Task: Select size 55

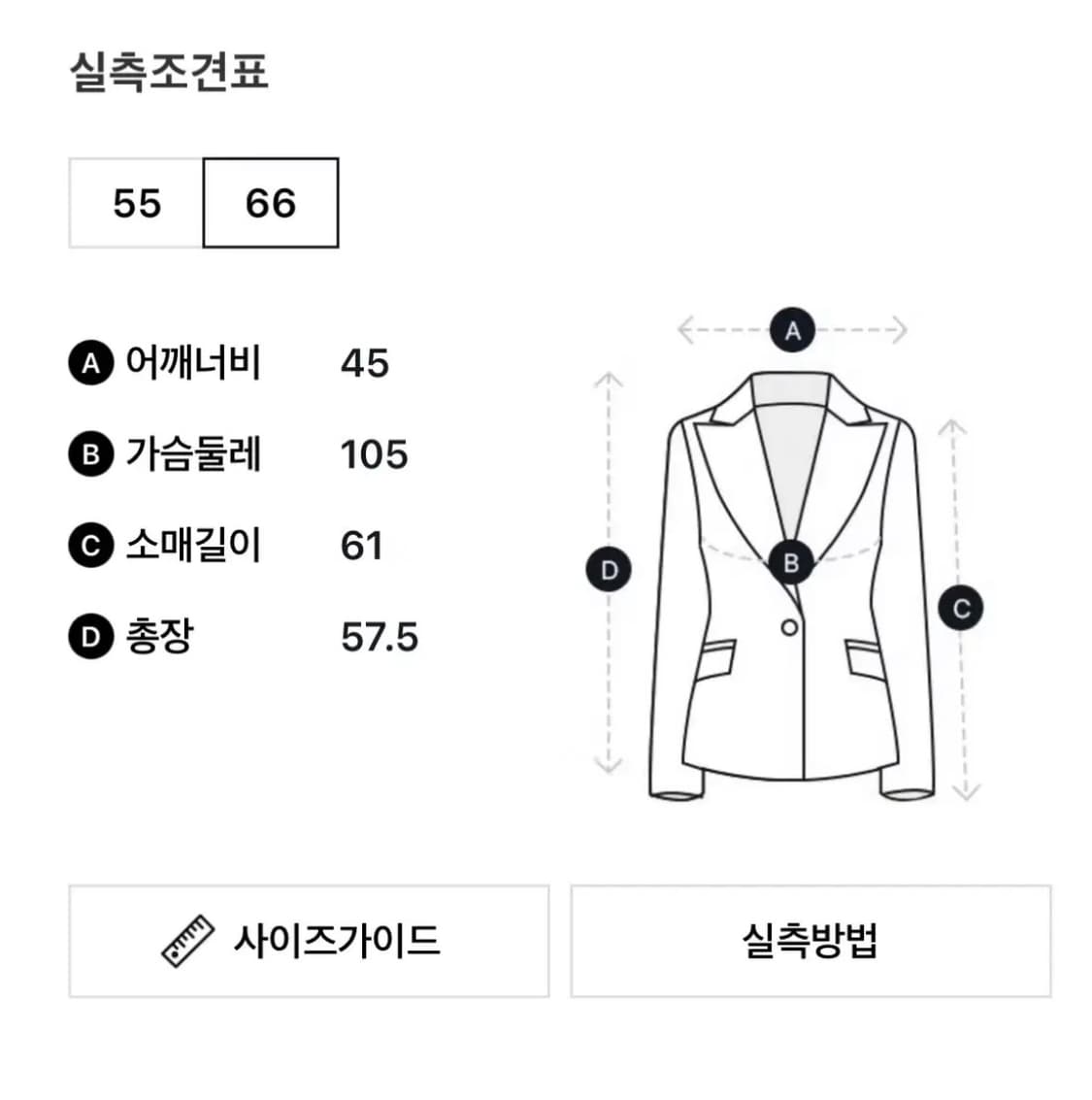Action: (x=135, y=203)
